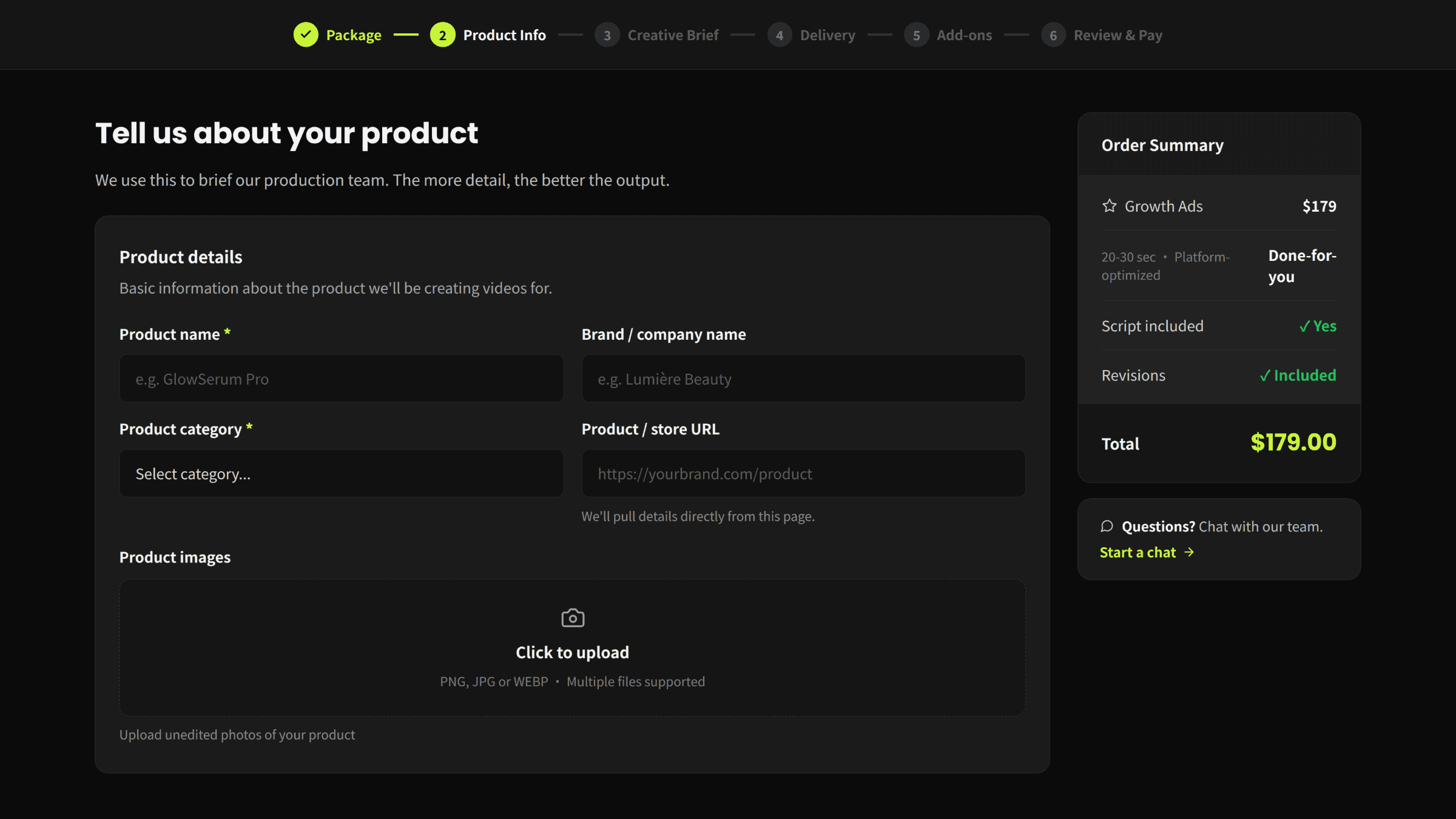Open the Add-ons step label

coord(964,35)
